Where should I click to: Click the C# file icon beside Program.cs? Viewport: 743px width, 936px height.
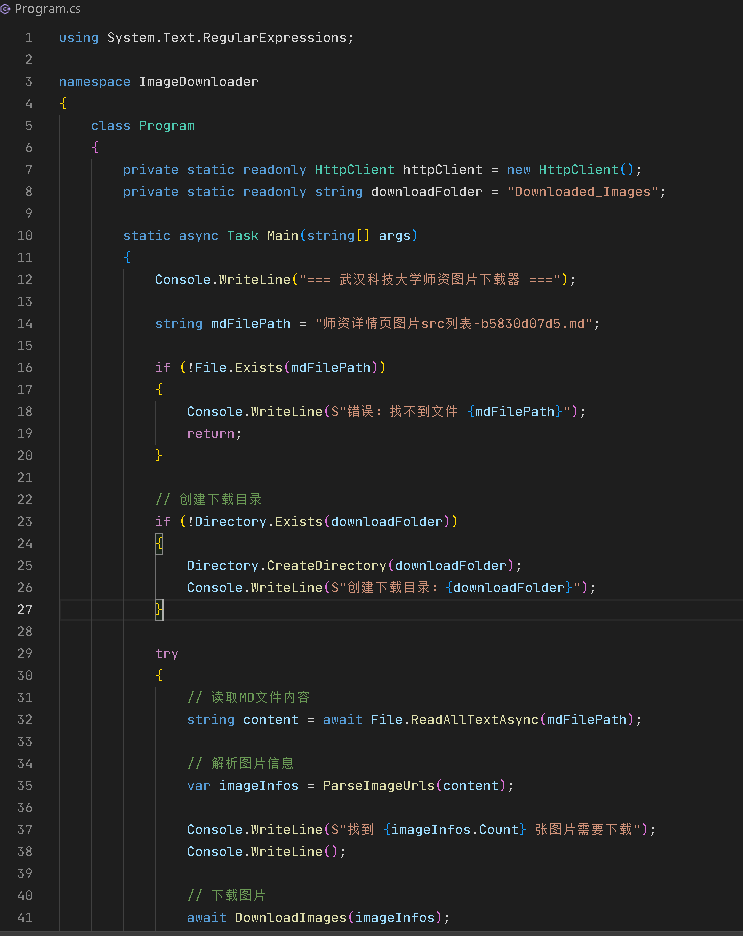click(6, 9)
